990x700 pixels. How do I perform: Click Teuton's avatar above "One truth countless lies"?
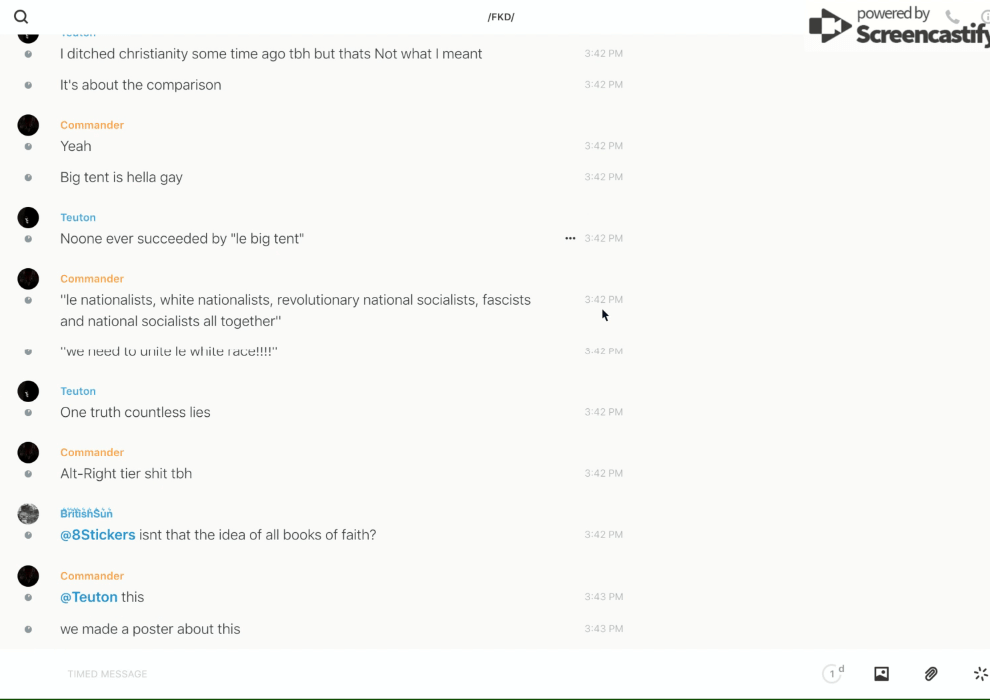click(x=28, y=391)
